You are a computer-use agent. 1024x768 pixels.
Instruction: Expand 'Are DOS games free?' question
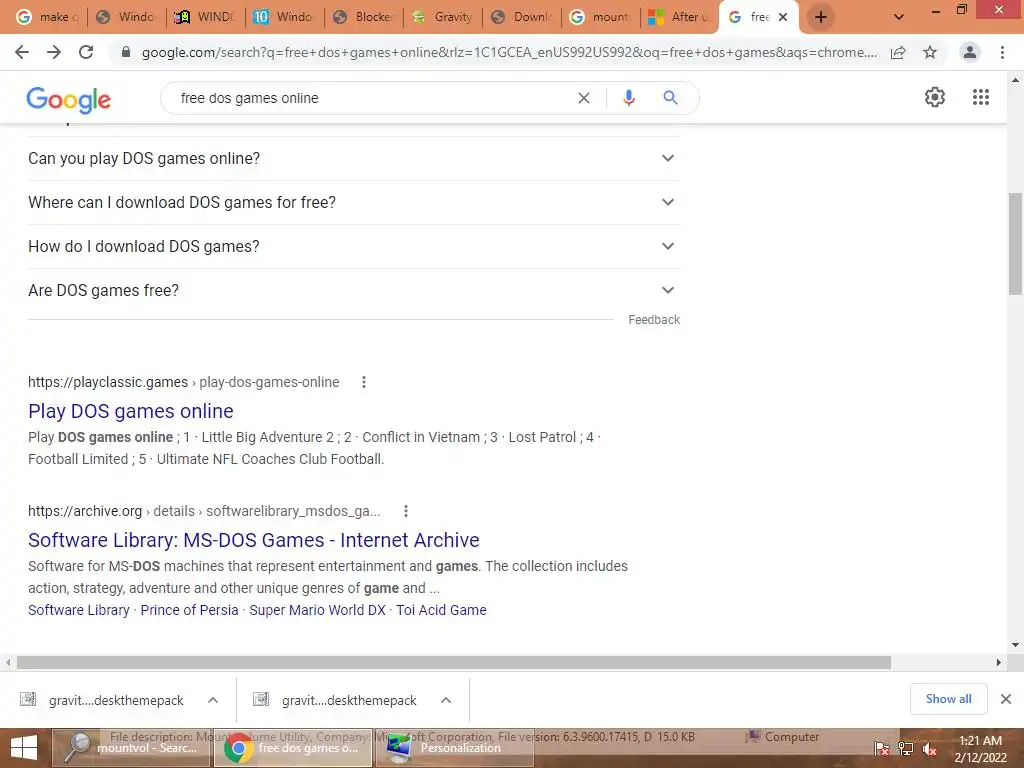click(353, 290)
